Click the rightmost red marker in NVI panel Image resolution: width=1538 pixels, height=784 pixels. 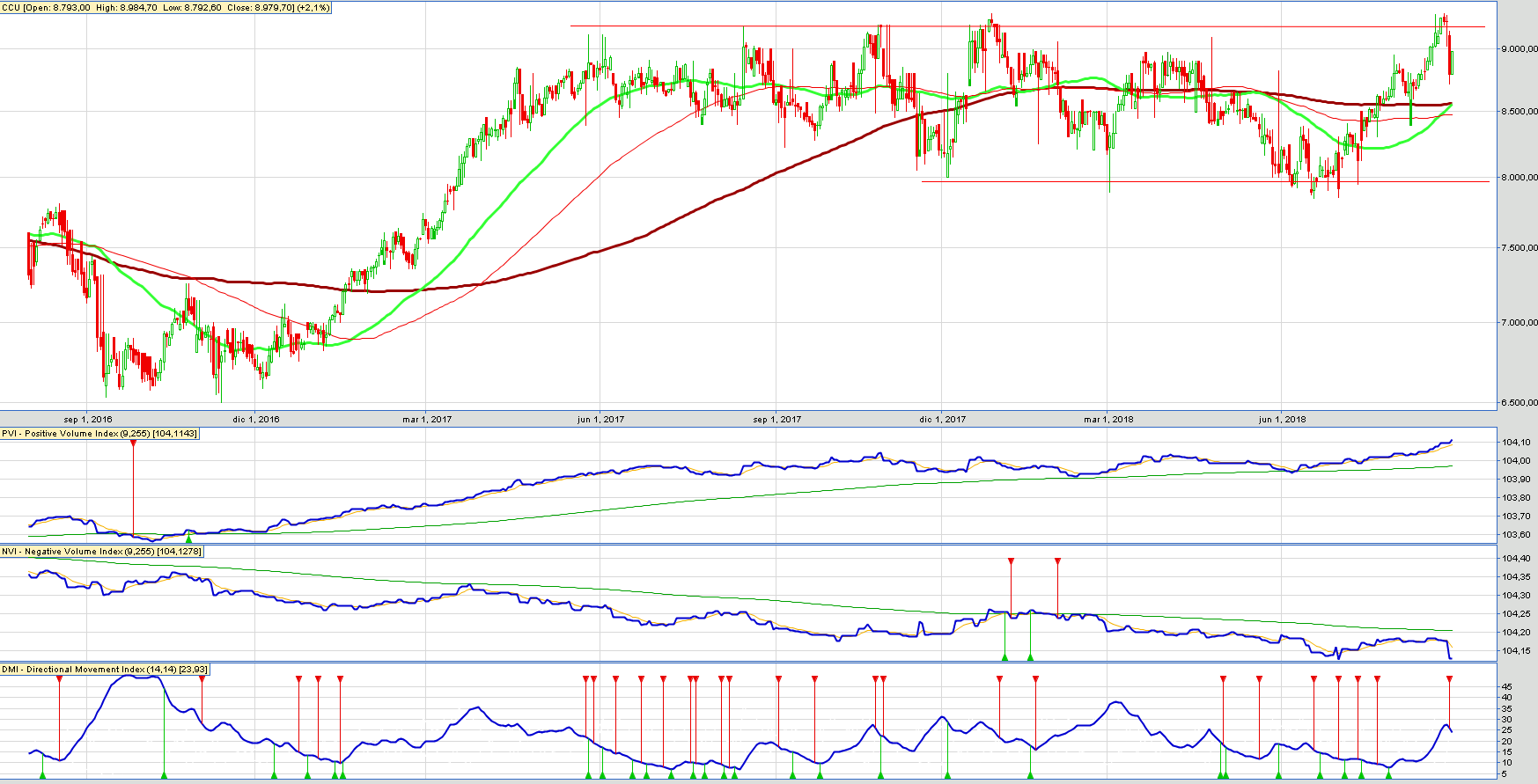click(x=1057, y=561)
